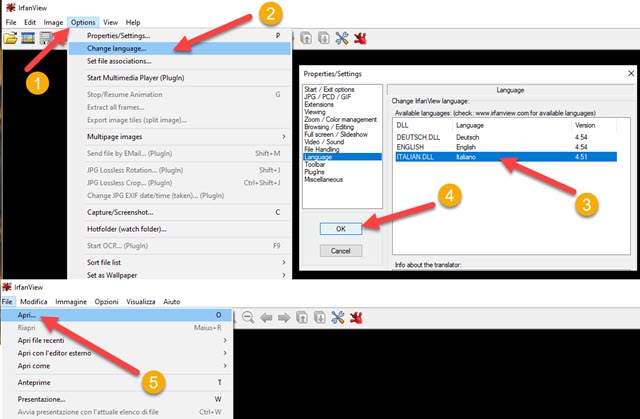The image size is (640, 419).
Task: Click left arrow icon in Italian window toolbar
Action: [x=266, y=317]
